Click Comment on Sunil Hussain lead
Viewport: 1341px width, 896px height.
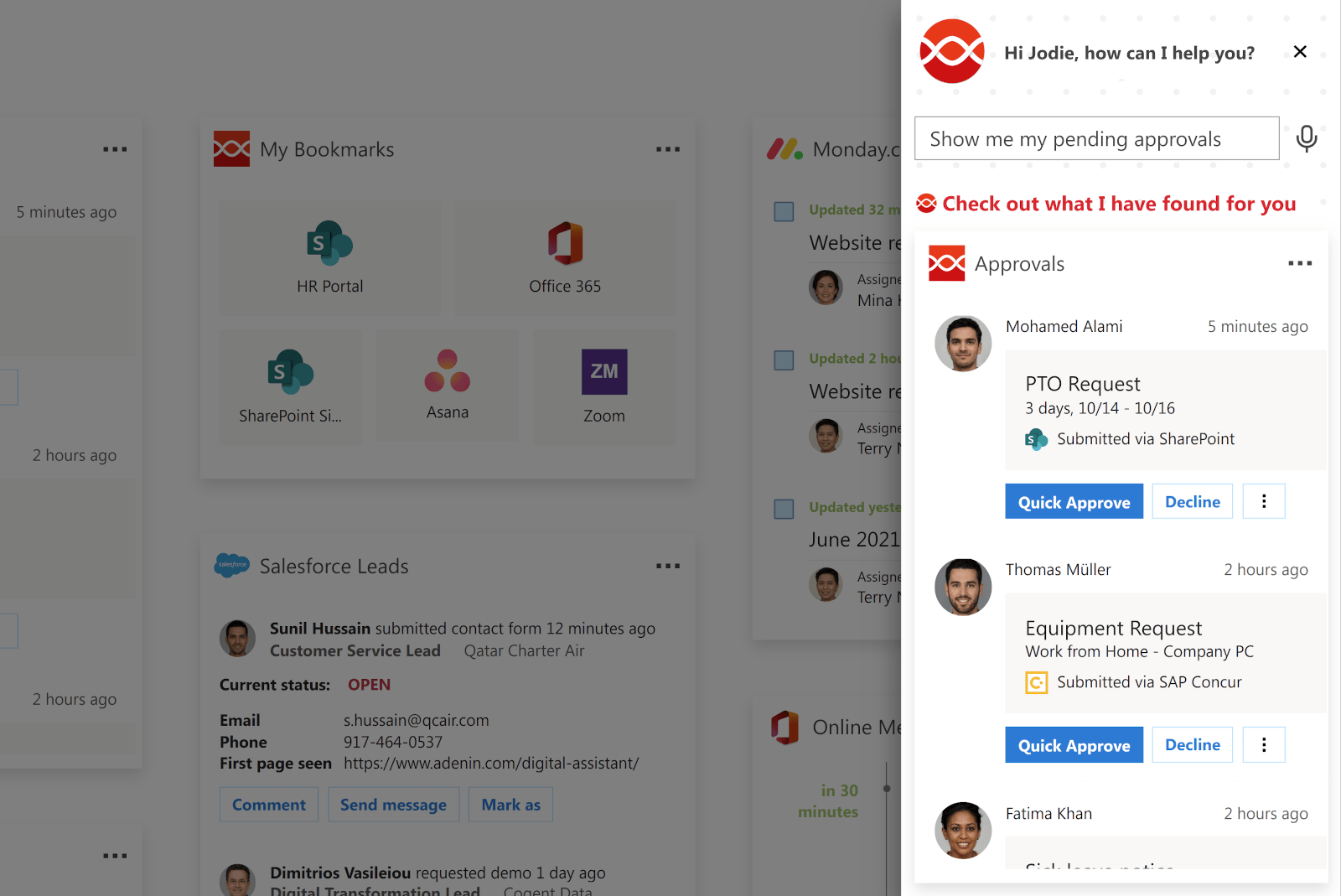268,805
